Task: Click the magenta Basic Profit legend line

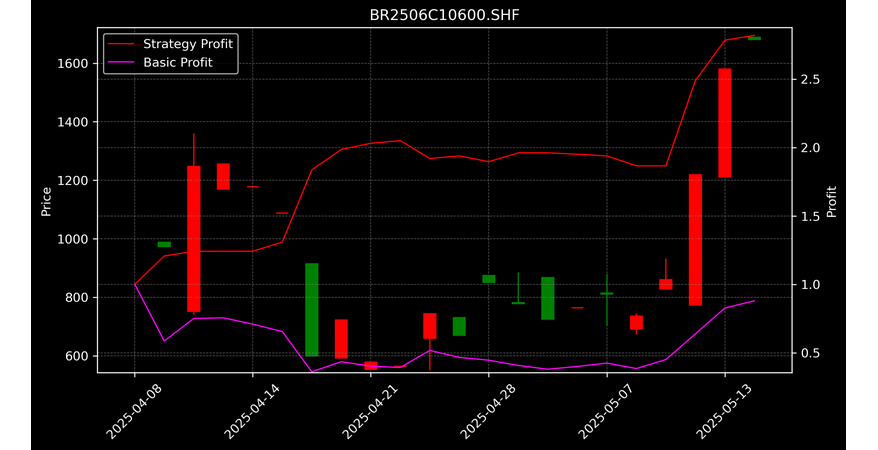Action: [x=122, y=62]
